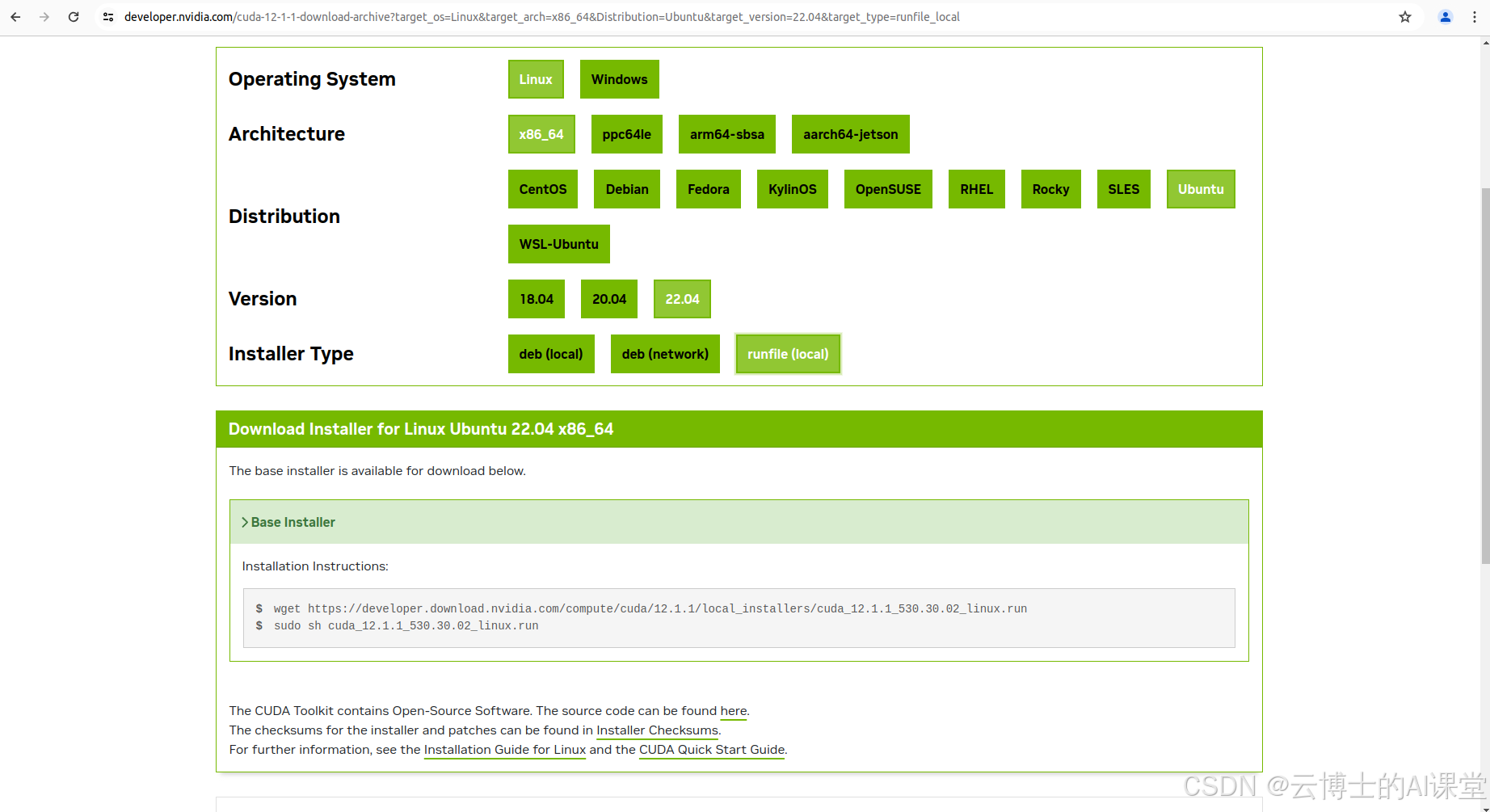Screen dimensions: 1490x812
Task: Click the Download Installer header bar
Action: click(x=739, y=429)
